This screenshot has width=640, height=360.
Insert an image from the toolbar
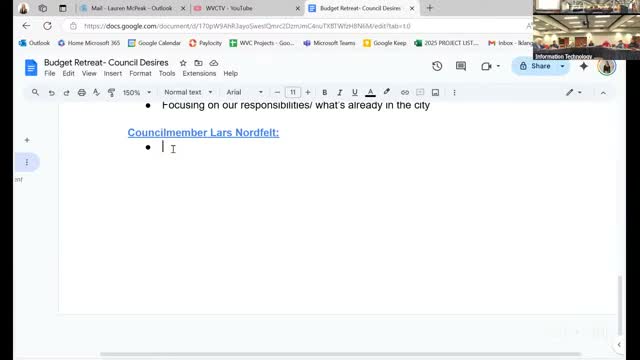436,93
